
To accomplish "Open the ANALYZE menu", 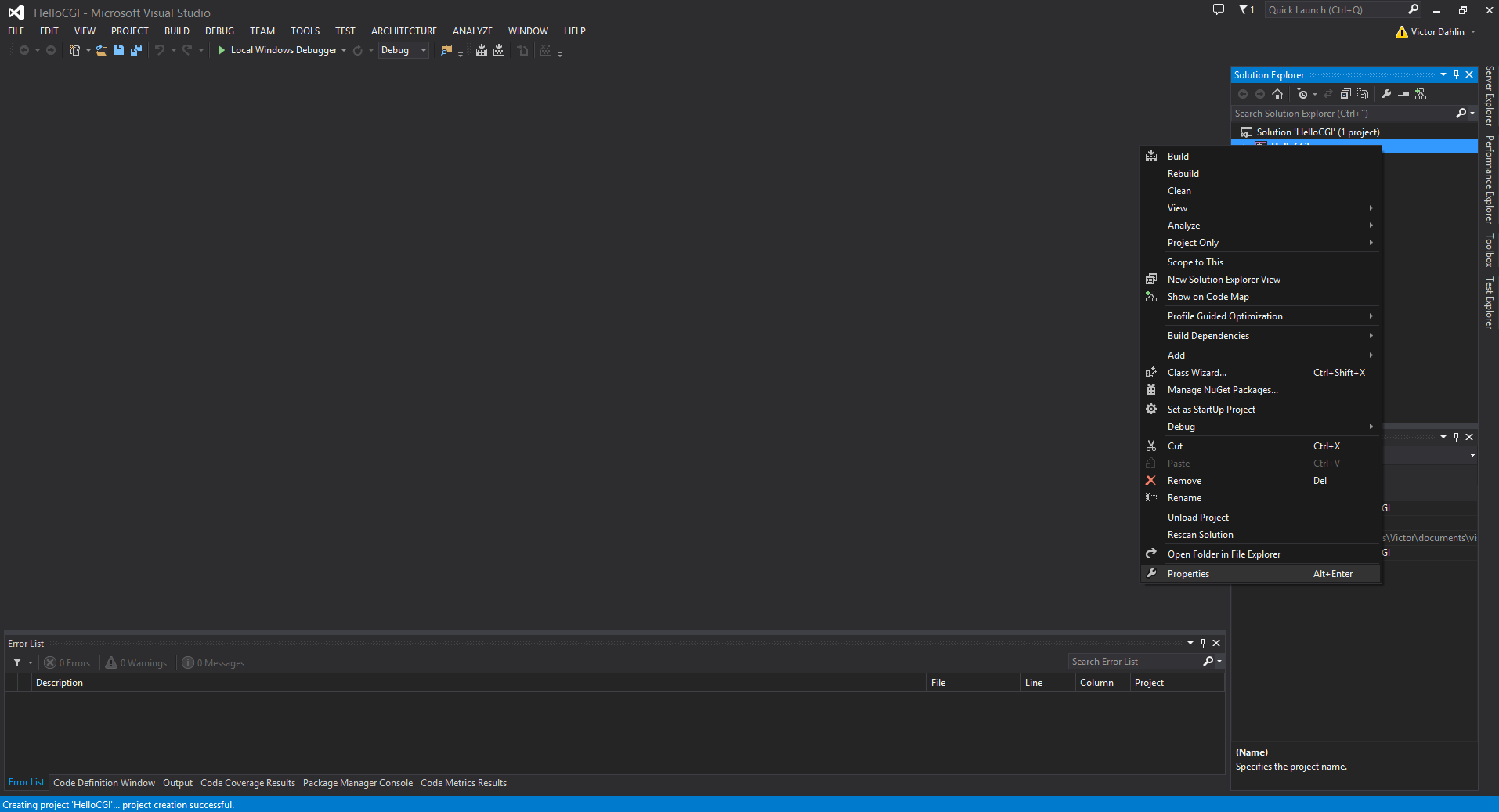I will [472, 31].
